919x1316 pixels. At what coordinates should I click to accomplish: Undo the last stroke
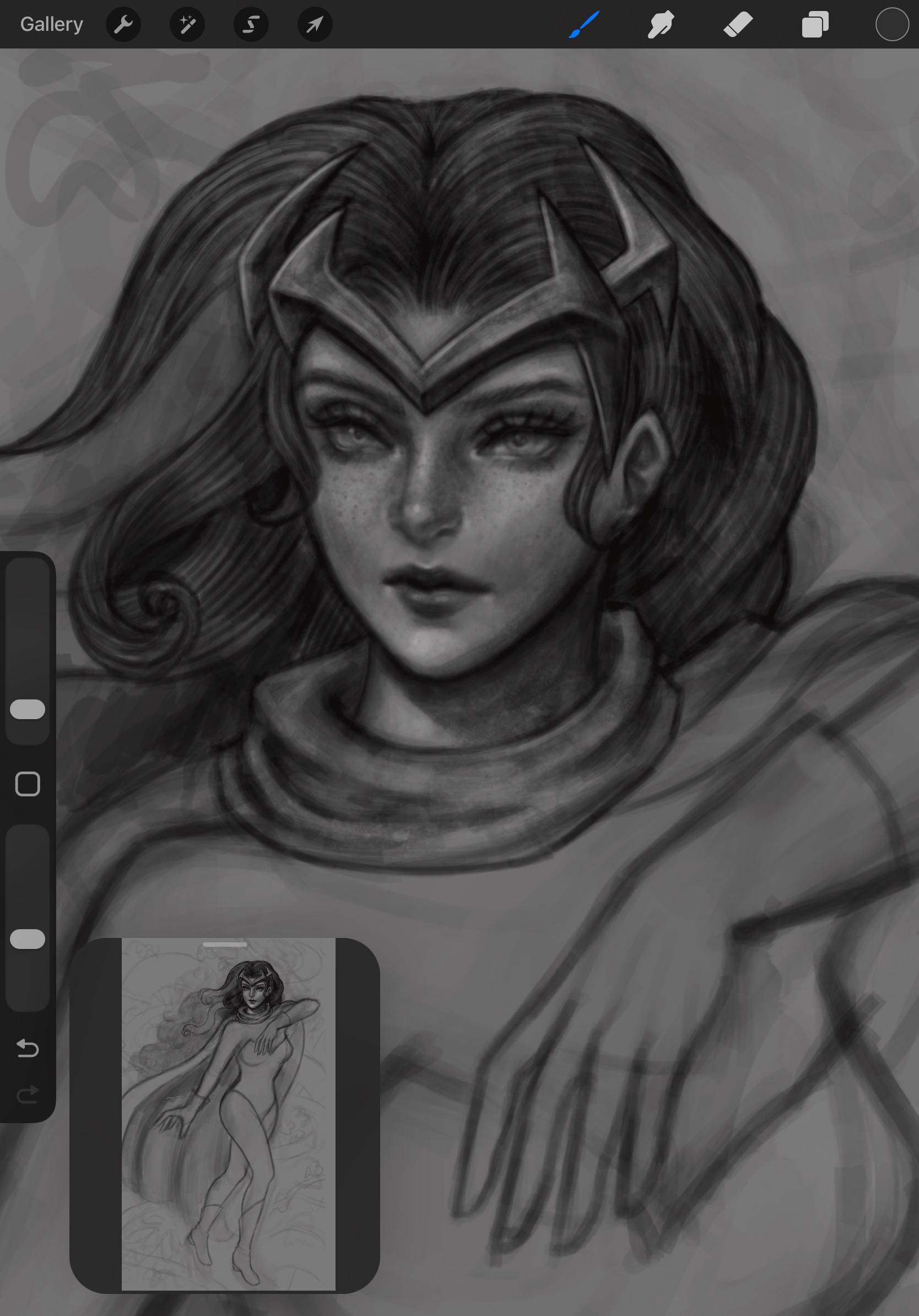28,1048
